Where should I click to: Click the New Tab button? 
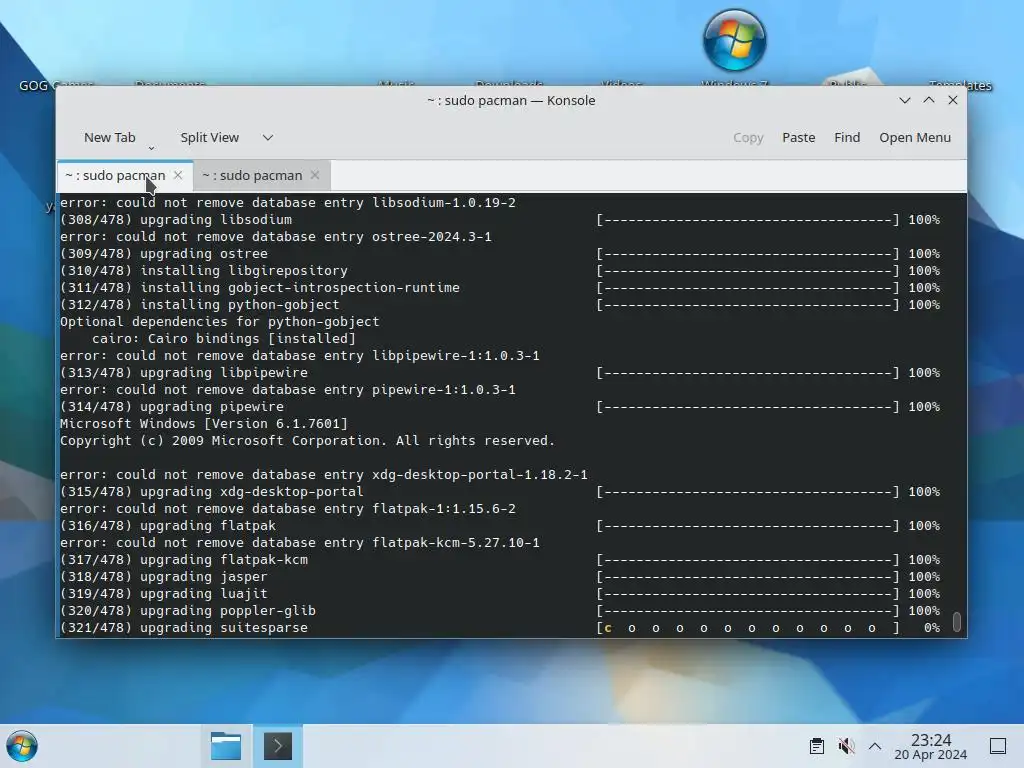[x=110, y=138]
